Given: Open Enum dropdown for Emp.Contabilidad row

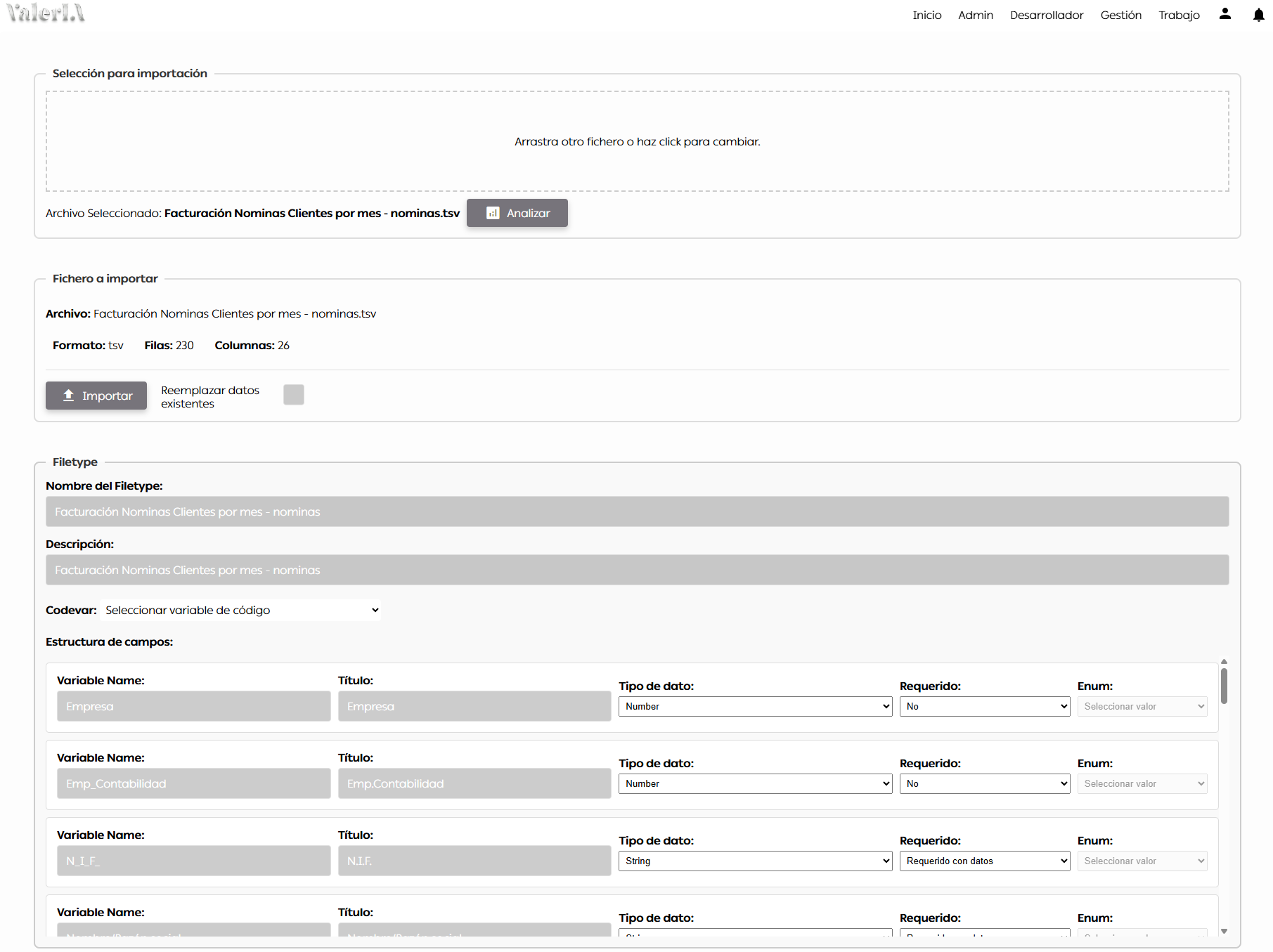Looking at the screenshot, I should pyautogui.click(x=1142, y=783).
